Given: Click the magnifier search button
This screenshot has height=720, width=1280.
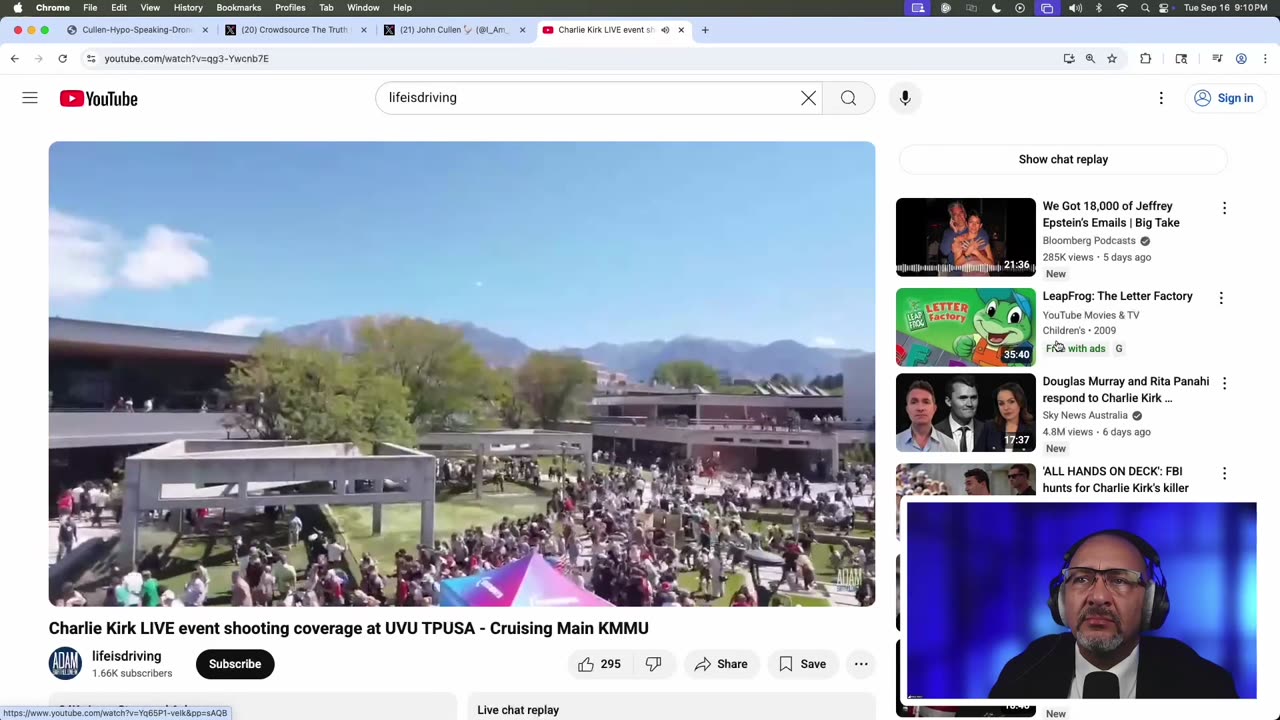Looking at the screenshot, I should [848, 98].
